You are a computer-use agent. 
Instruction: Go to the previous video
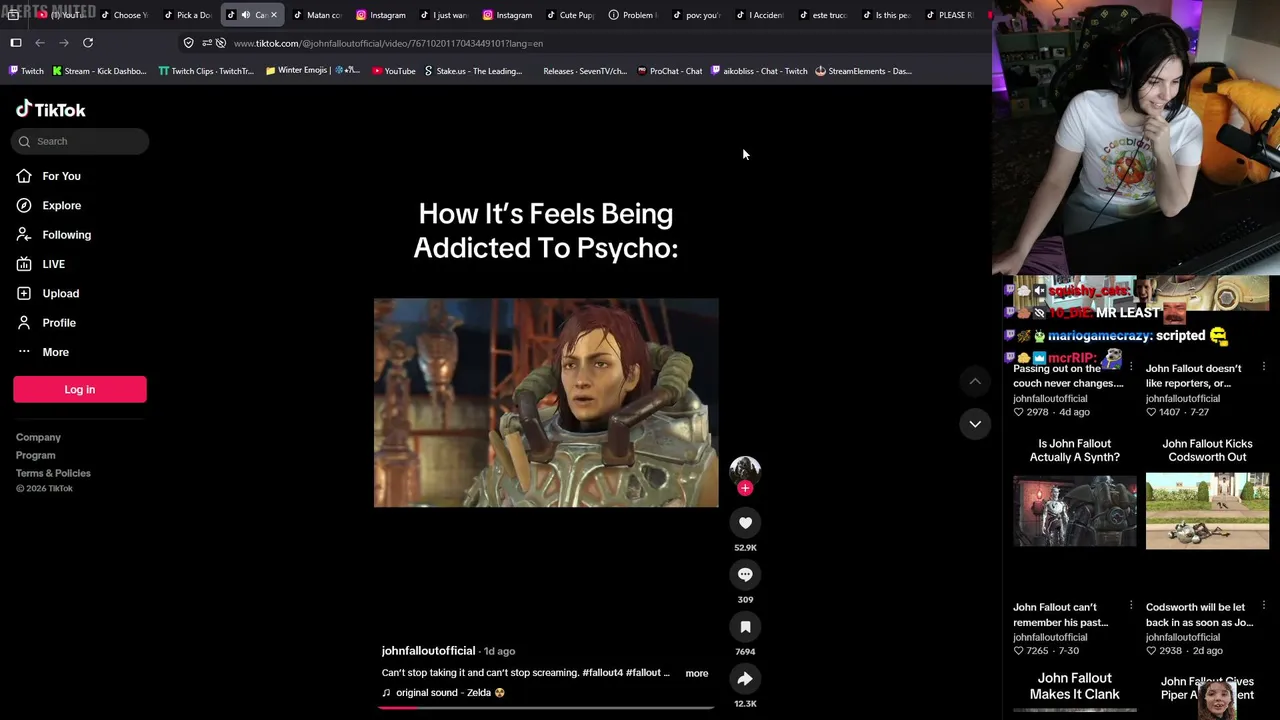pyautogui.click(x=975, y=381)
